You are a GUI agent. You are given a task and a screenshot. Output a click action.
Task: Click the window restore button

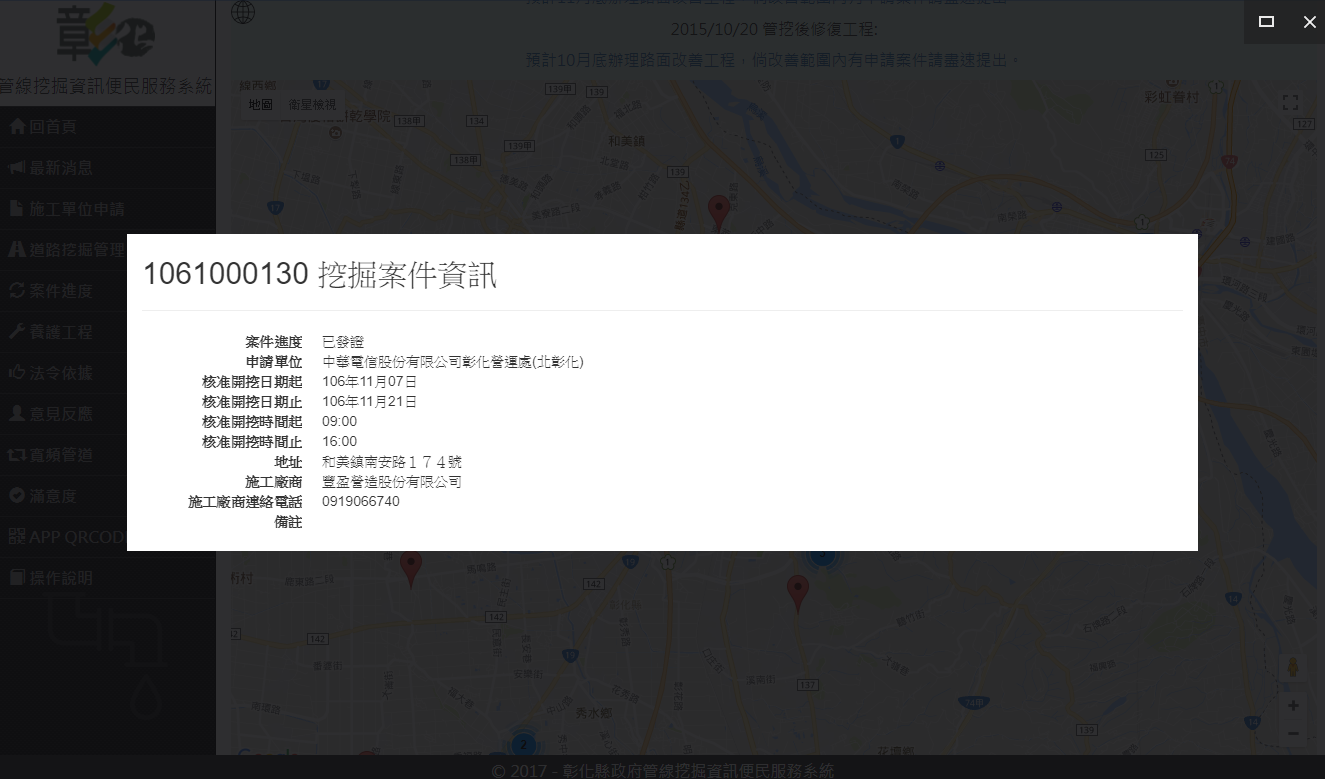[1266, 22]
